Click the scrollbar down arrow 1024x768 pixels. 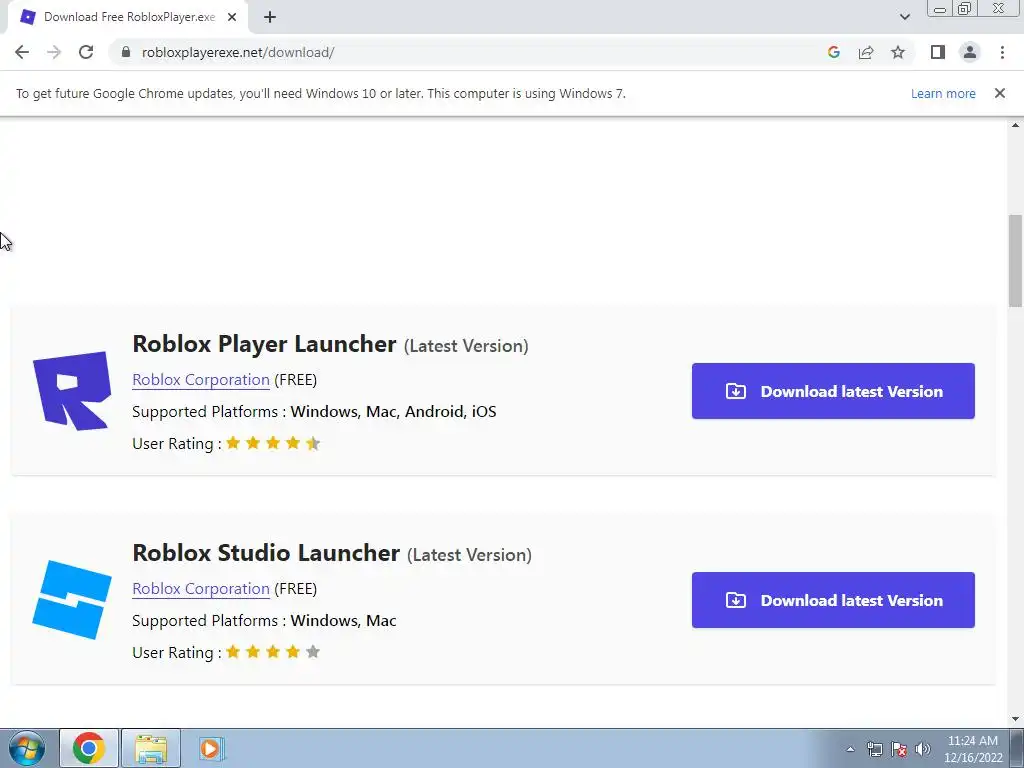click(1016, 719)
